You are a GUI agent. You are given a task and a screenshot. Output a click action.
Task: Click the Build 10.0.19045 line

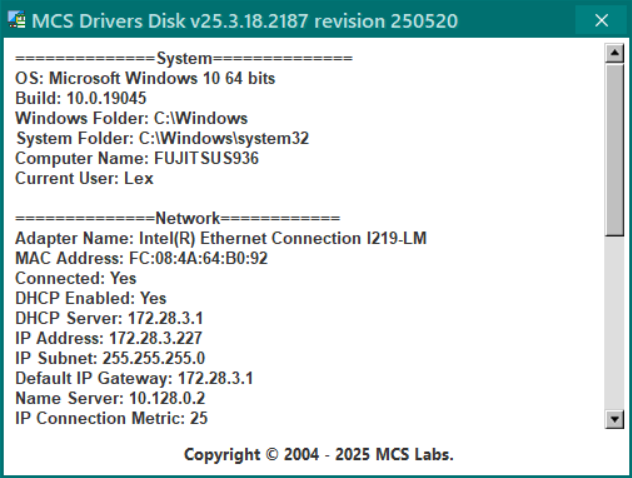point(81,98)
